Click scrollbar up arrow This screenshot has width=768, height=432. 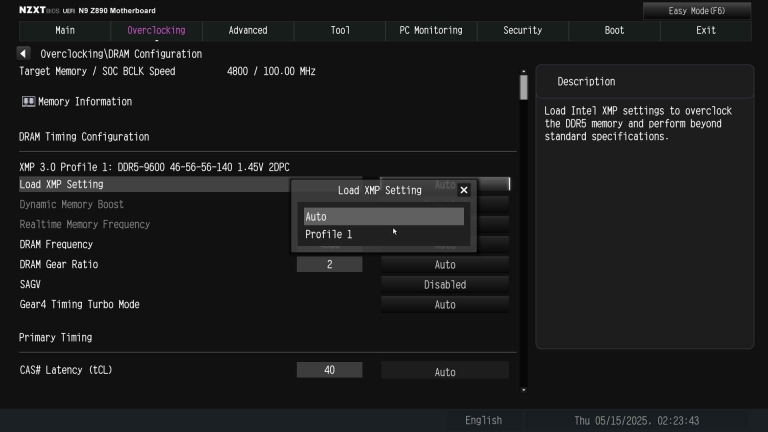[524, 72]
